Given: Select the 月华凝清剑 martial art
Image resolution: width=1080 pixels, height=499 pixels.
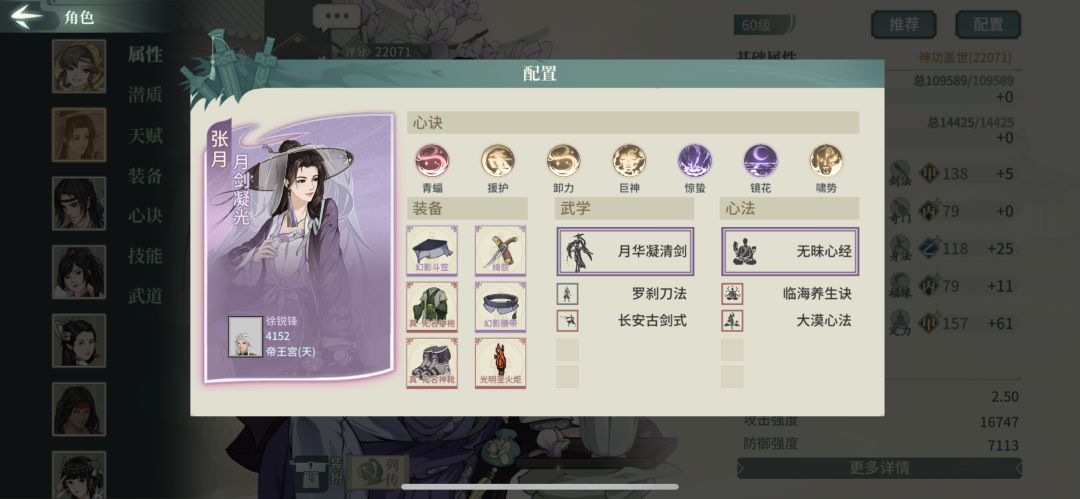Looking at the screenshot, I should (x=625, y=252).
